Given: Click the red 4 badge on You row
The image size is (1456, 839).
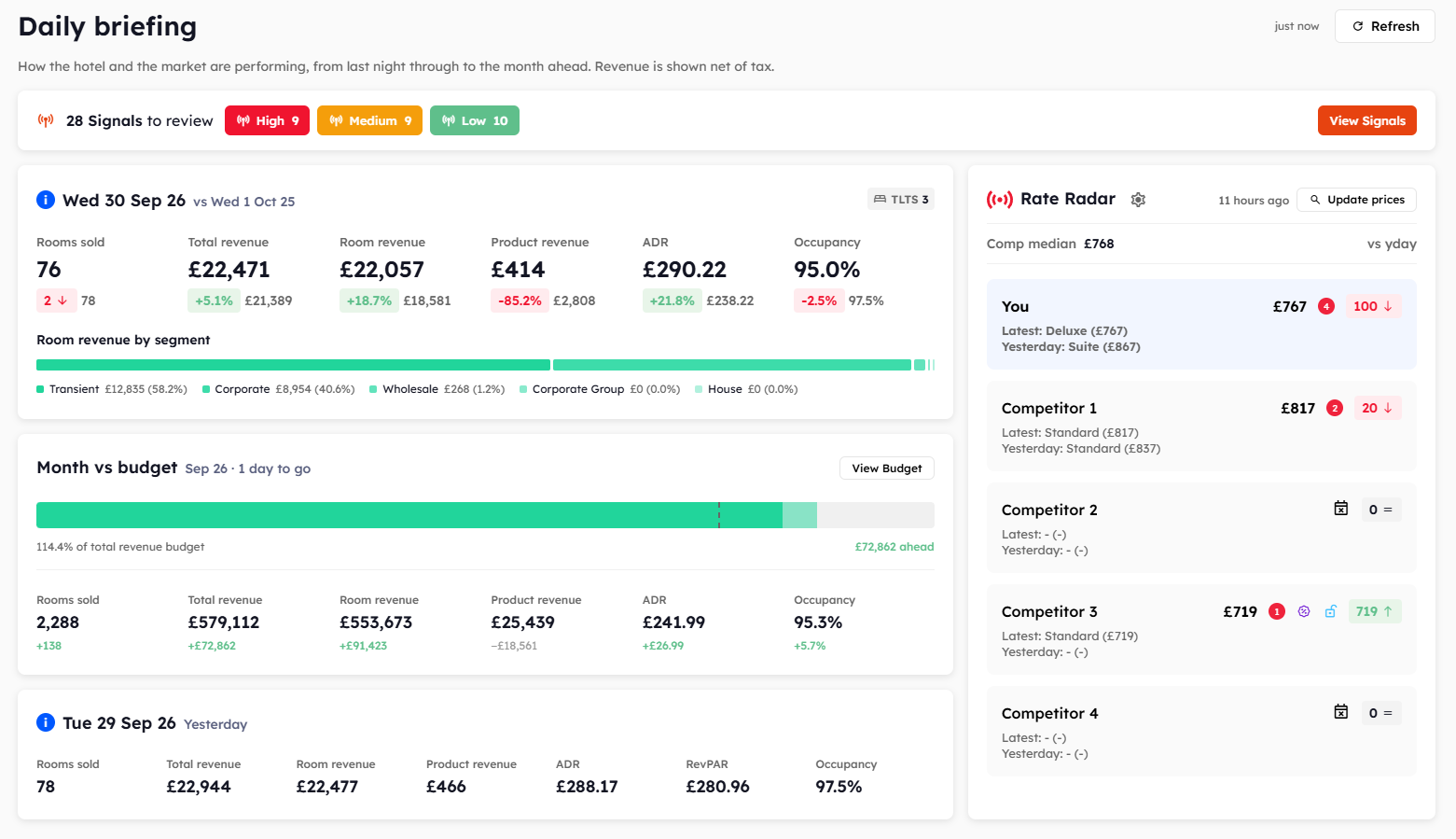Looking at the screenshot, I should [x=1326, y=306].
